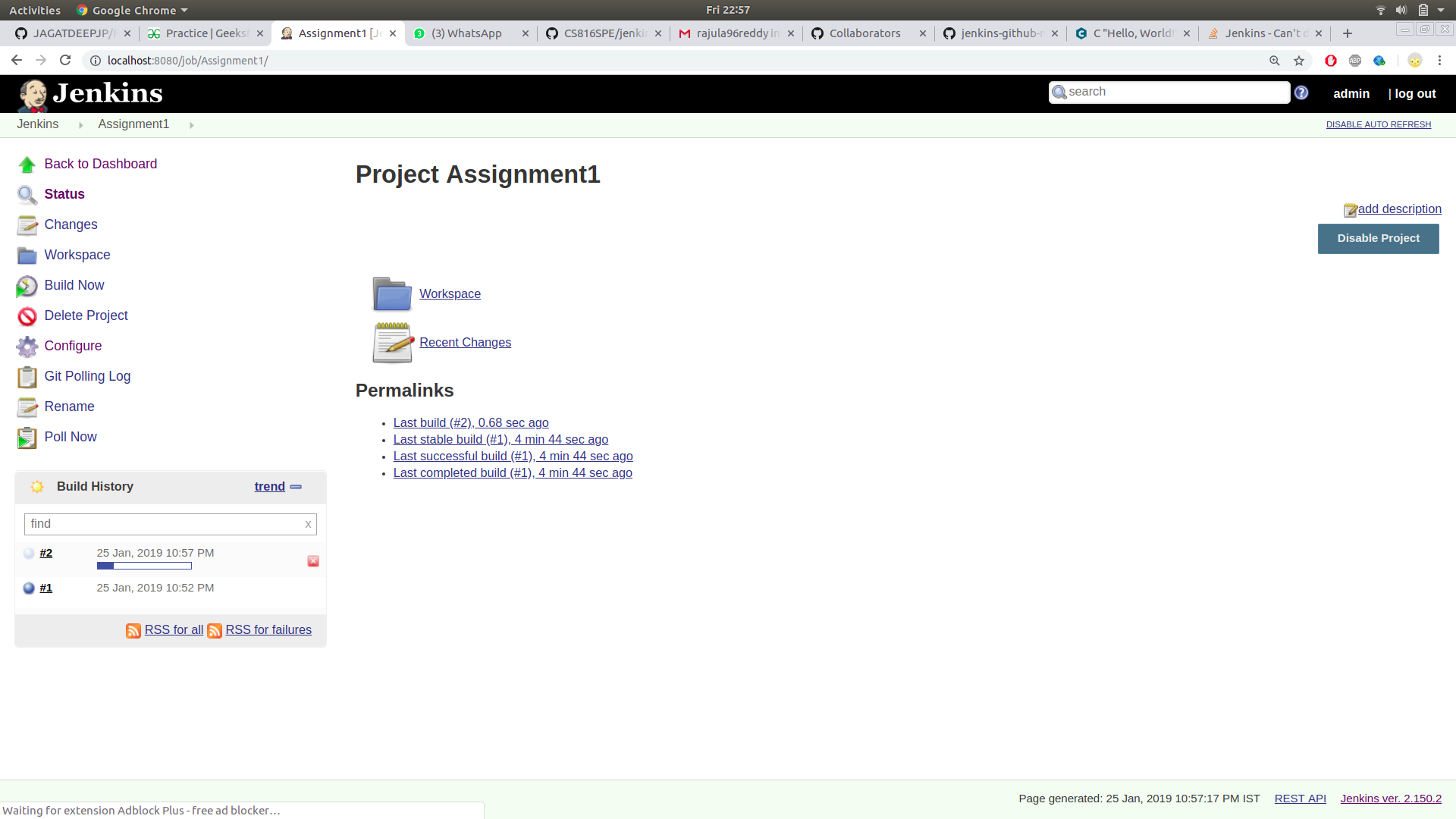This screenshot has width=1456, height=819.
Task: Switch to the WhatsApp browser tab
Action: point(472,33)
